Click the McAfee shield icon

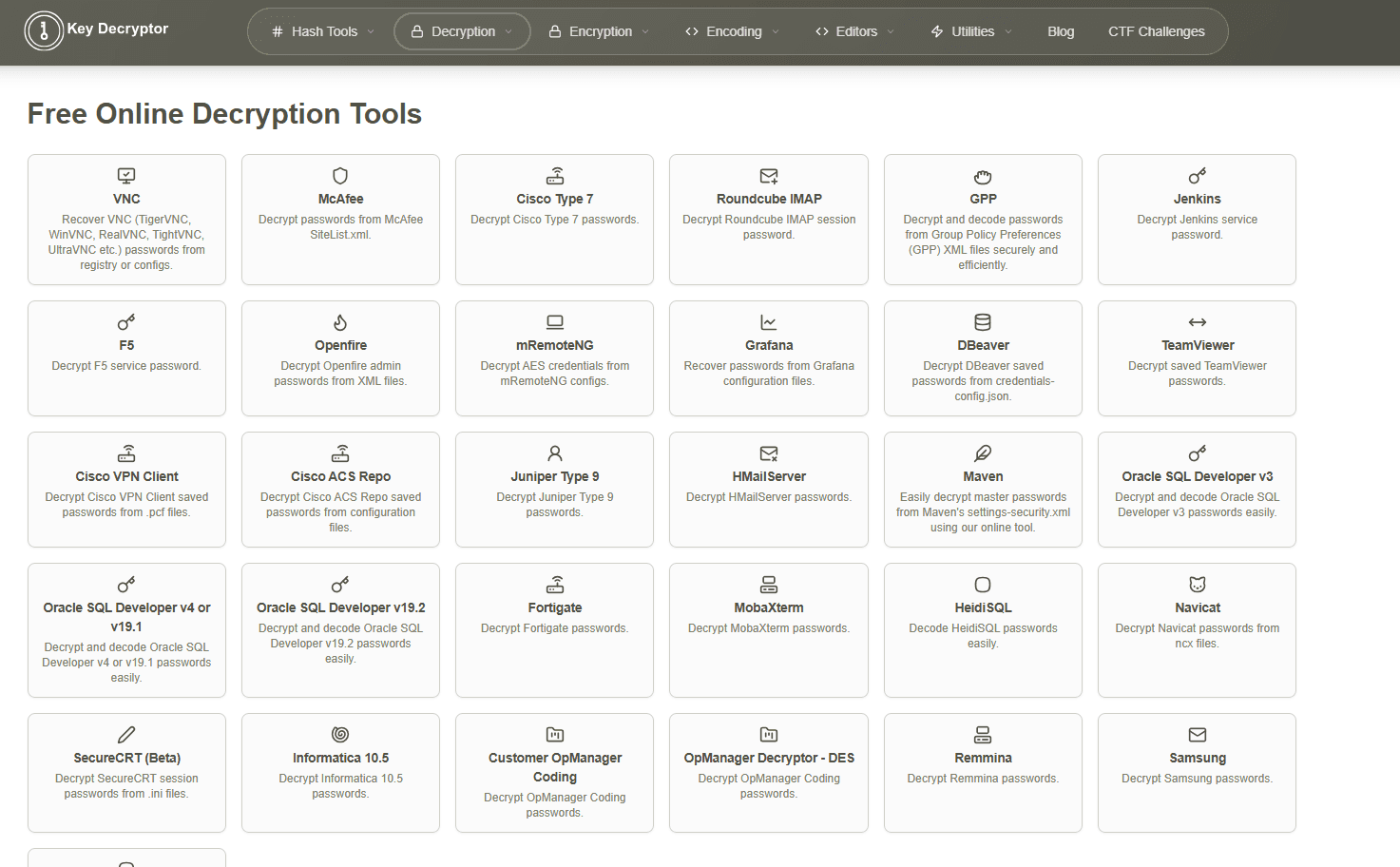tap(340, 176)
